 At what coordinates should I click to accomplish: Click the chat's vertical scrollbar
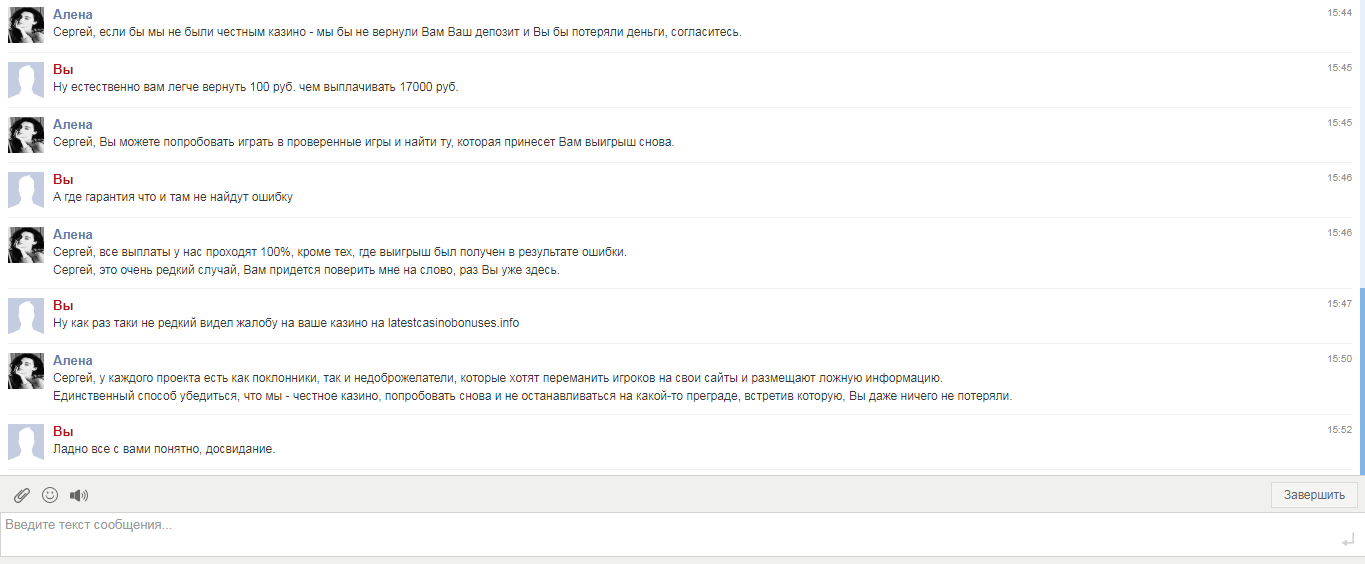(x=1361, y=380)
